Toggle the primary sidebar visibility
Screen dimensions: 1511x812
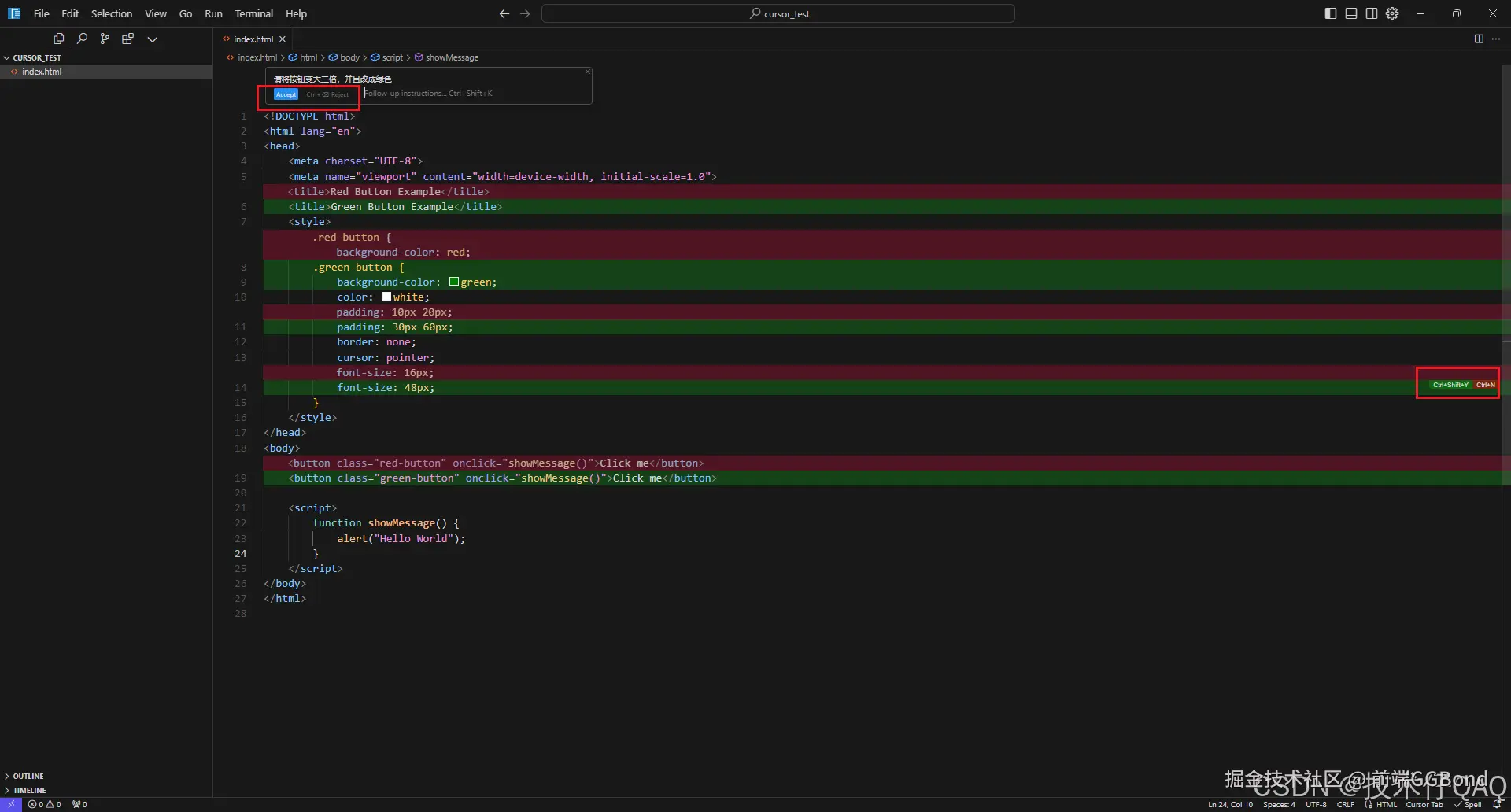pos(1330,13)
